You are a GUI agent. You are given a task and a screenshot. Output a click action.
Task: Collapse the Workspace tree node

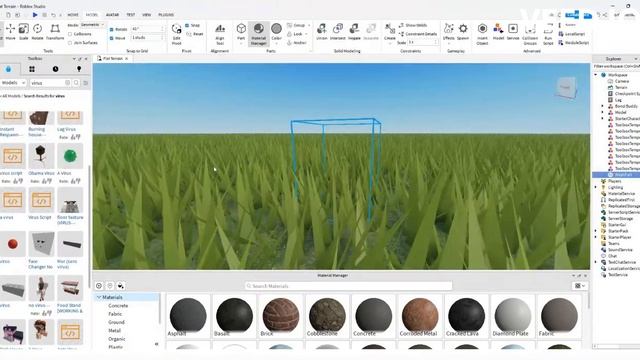596,75
